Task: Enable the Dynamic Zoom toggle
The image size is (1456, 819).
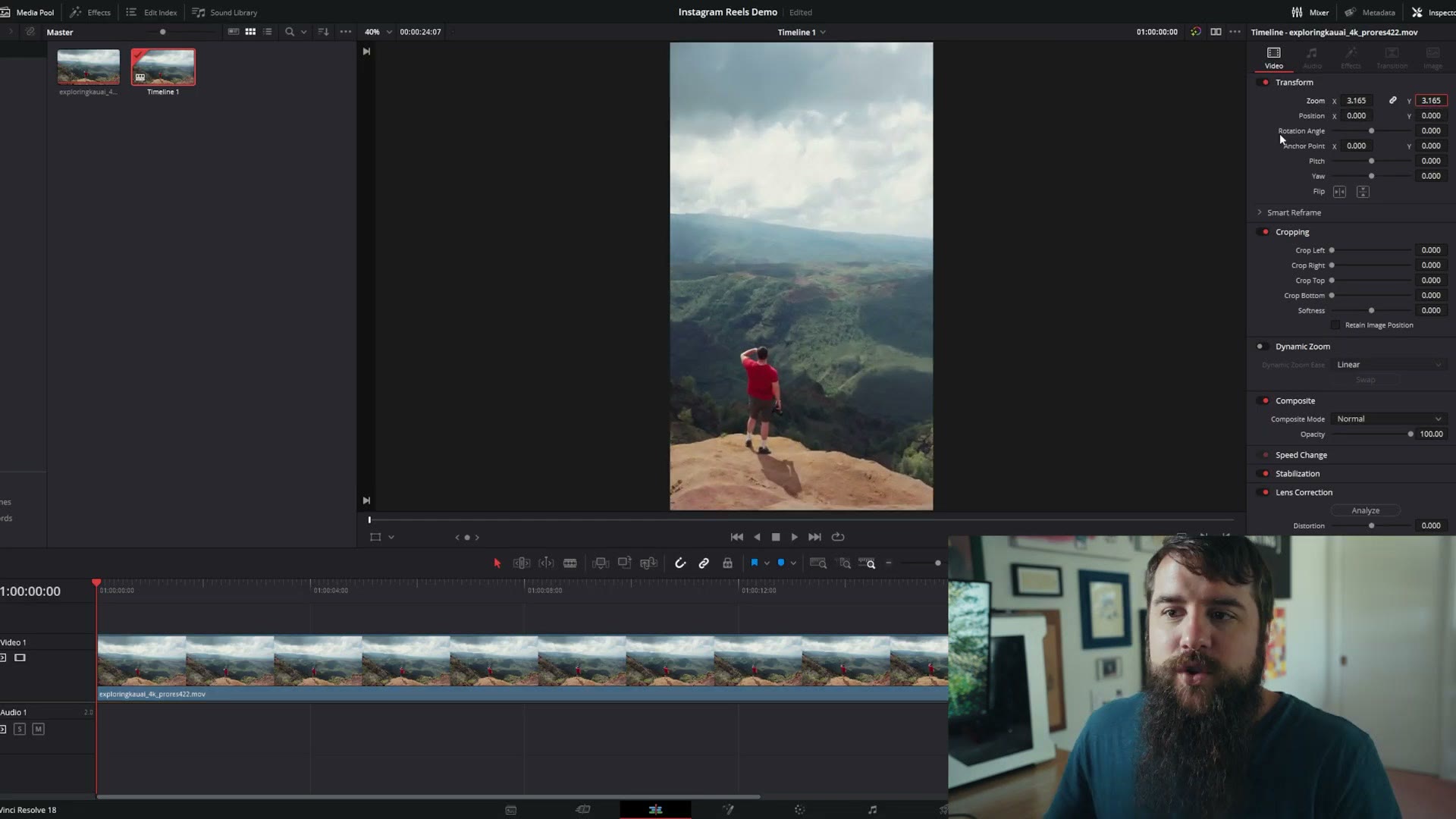Action: point(1262,347)
